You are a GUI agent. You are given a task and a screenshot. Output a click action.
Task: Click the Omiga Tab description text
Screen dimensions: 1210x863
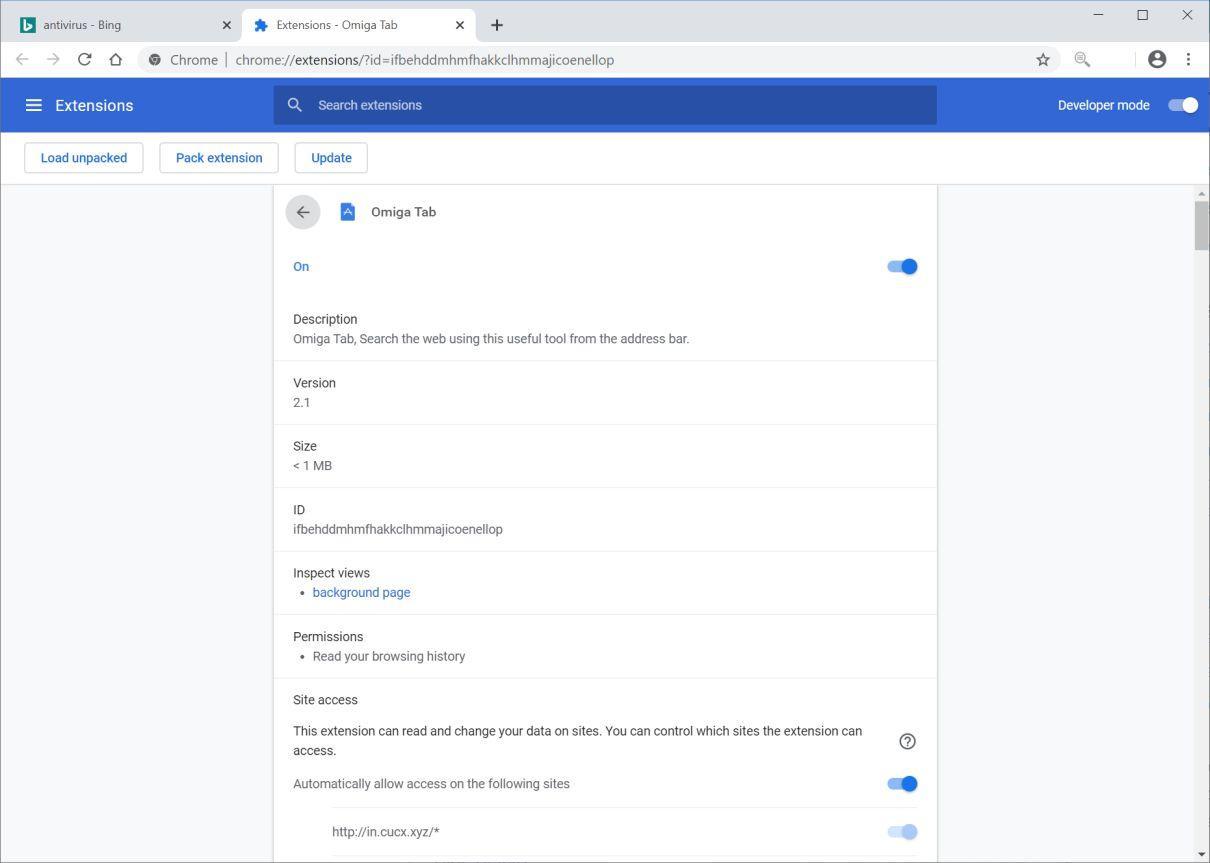[x=491, y=339]
